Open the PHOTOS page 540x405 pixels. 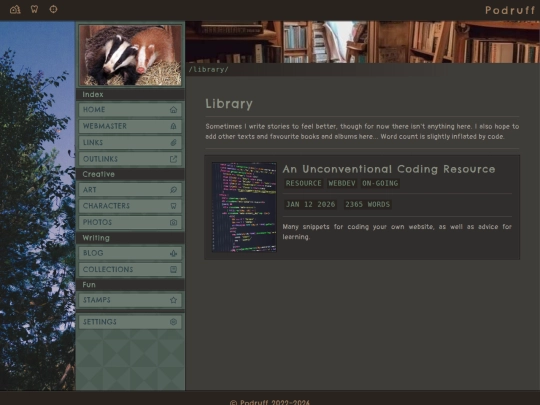click(x=130, y=222)
